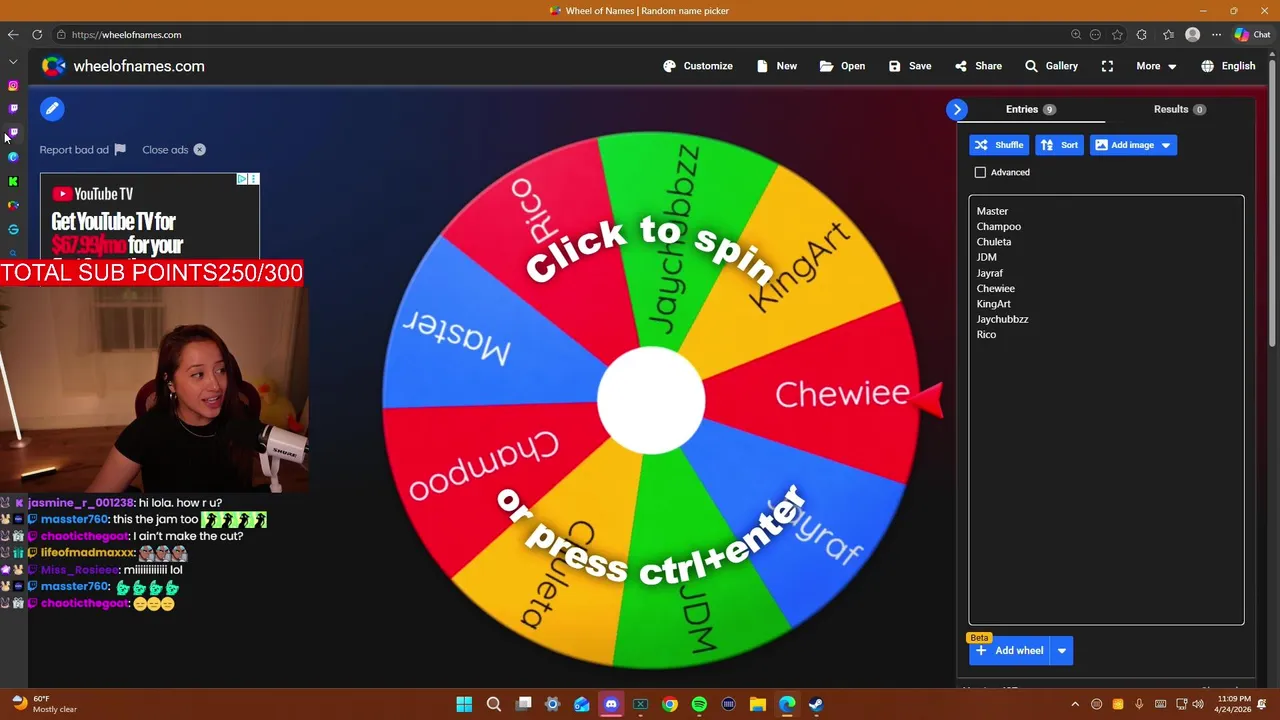Expand the vertical tabs chevron
1280x720 pixels.
point(13,62)
